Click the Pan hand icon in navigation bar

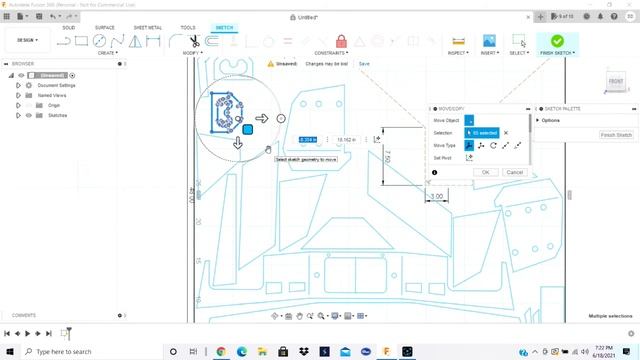[x=299, y=316]
